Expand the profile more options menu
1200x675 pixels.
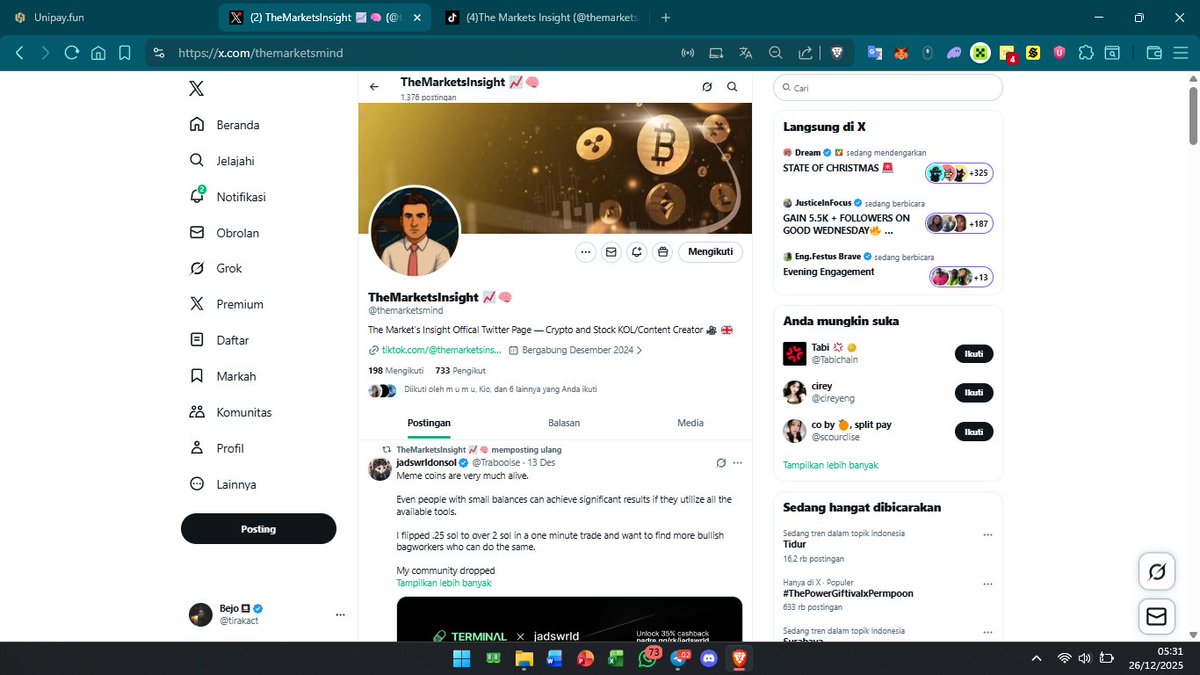pyautogui.click(x=585, y=252)
